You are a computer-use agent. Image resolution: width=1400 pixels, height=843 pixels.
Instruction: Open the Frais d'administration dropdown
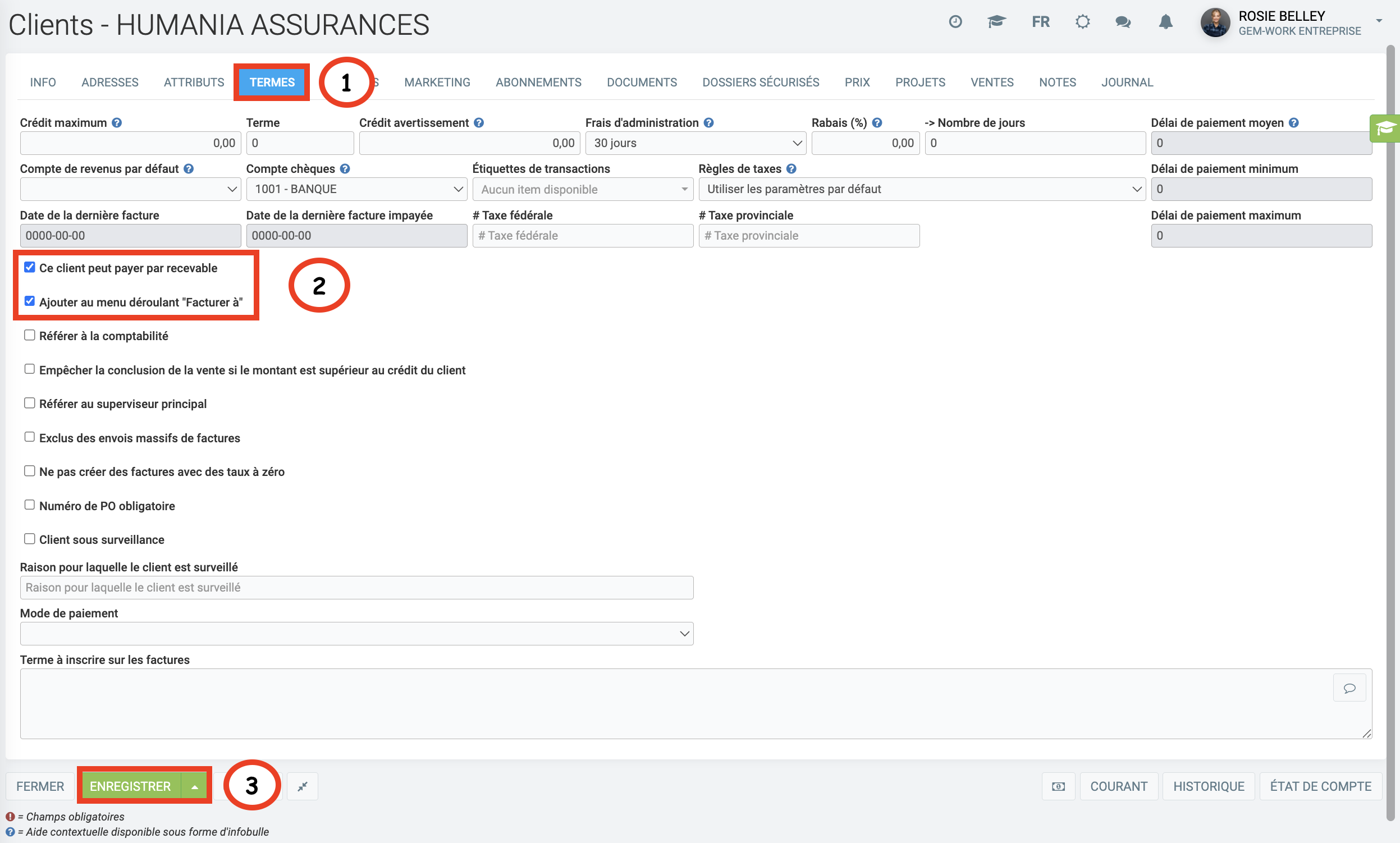tap(695, 143)
